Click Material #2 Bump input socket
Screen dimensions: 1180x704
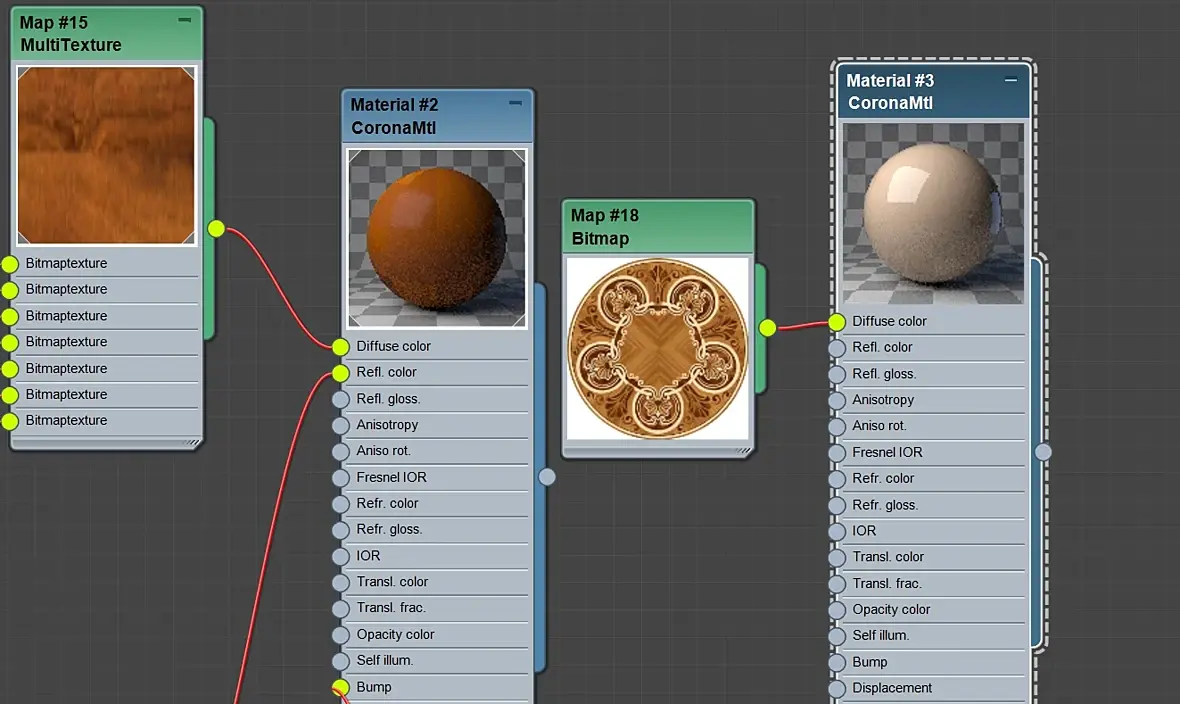341,687
